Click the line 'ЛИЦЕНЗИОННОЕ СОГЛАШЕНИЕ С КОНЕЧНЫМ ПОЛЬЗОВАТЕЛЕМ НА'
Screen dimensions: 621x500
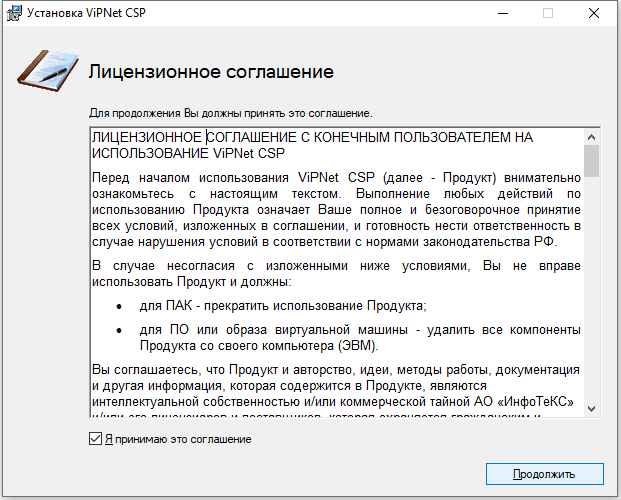pyautogui.click(x=312, y=137)
